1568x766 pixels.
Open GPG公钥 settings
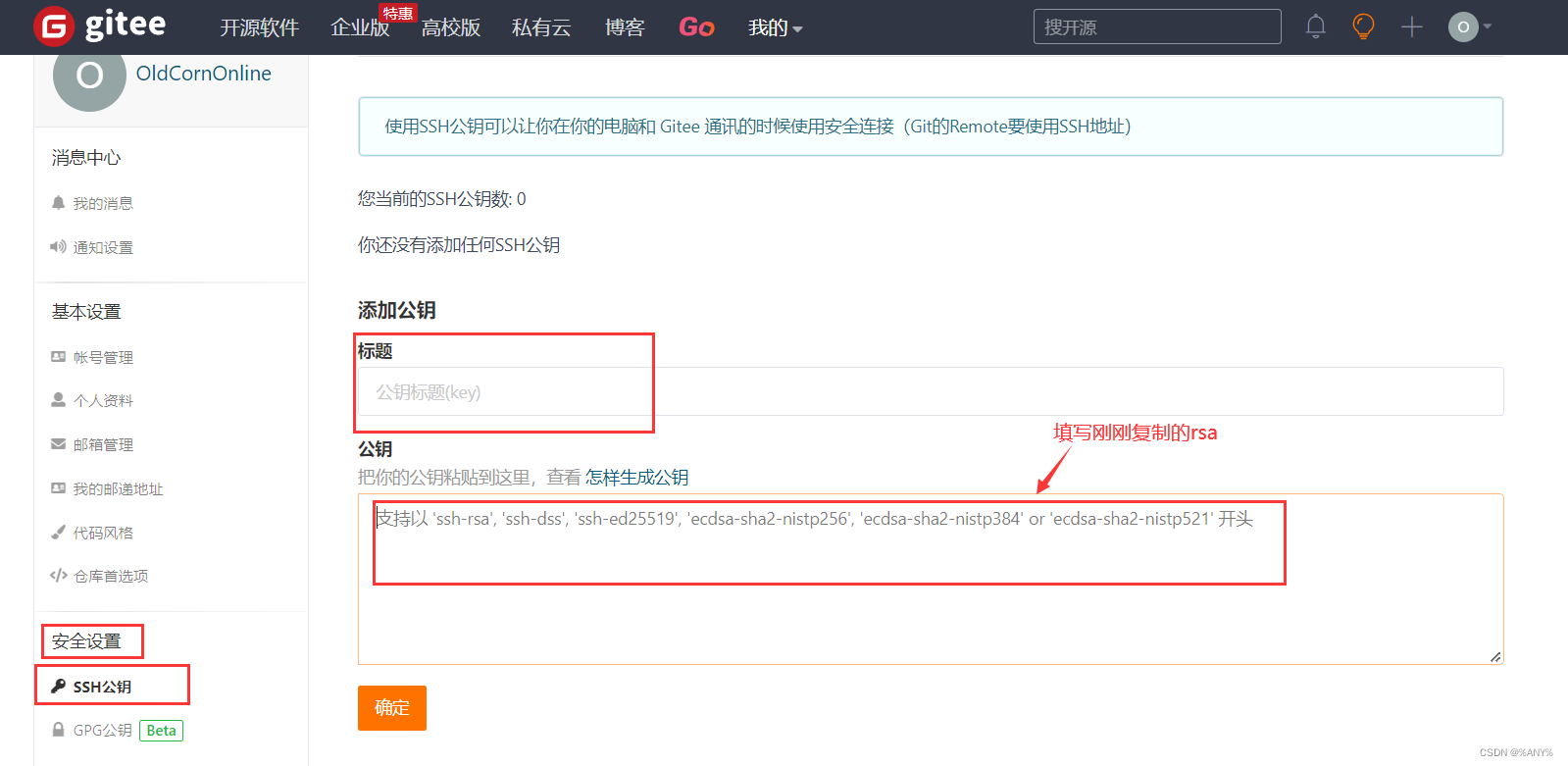[x=102, y=730]
